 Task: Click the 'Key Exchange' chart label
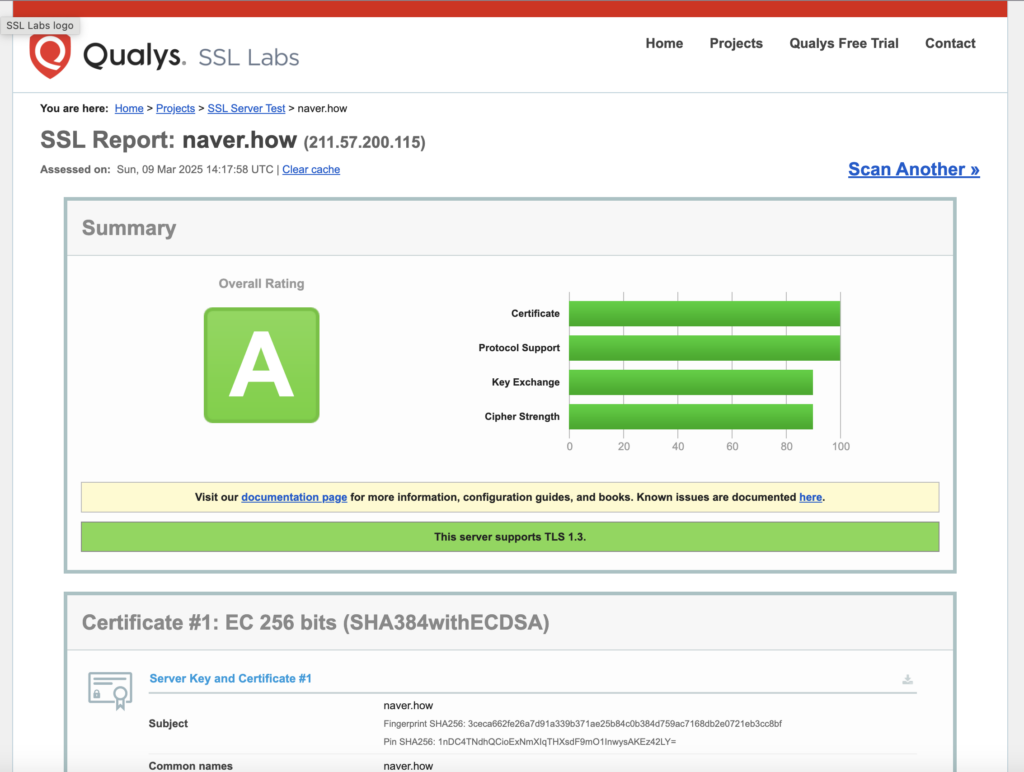point(525,382)
